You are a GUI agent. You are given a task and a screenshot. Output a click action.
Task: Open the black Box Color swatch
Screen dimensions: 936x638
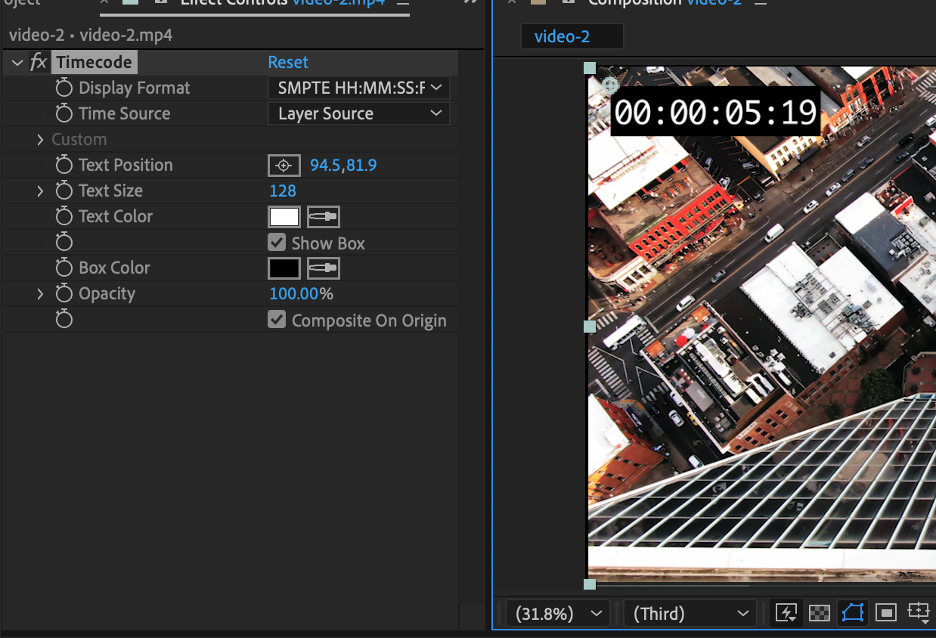284,268
